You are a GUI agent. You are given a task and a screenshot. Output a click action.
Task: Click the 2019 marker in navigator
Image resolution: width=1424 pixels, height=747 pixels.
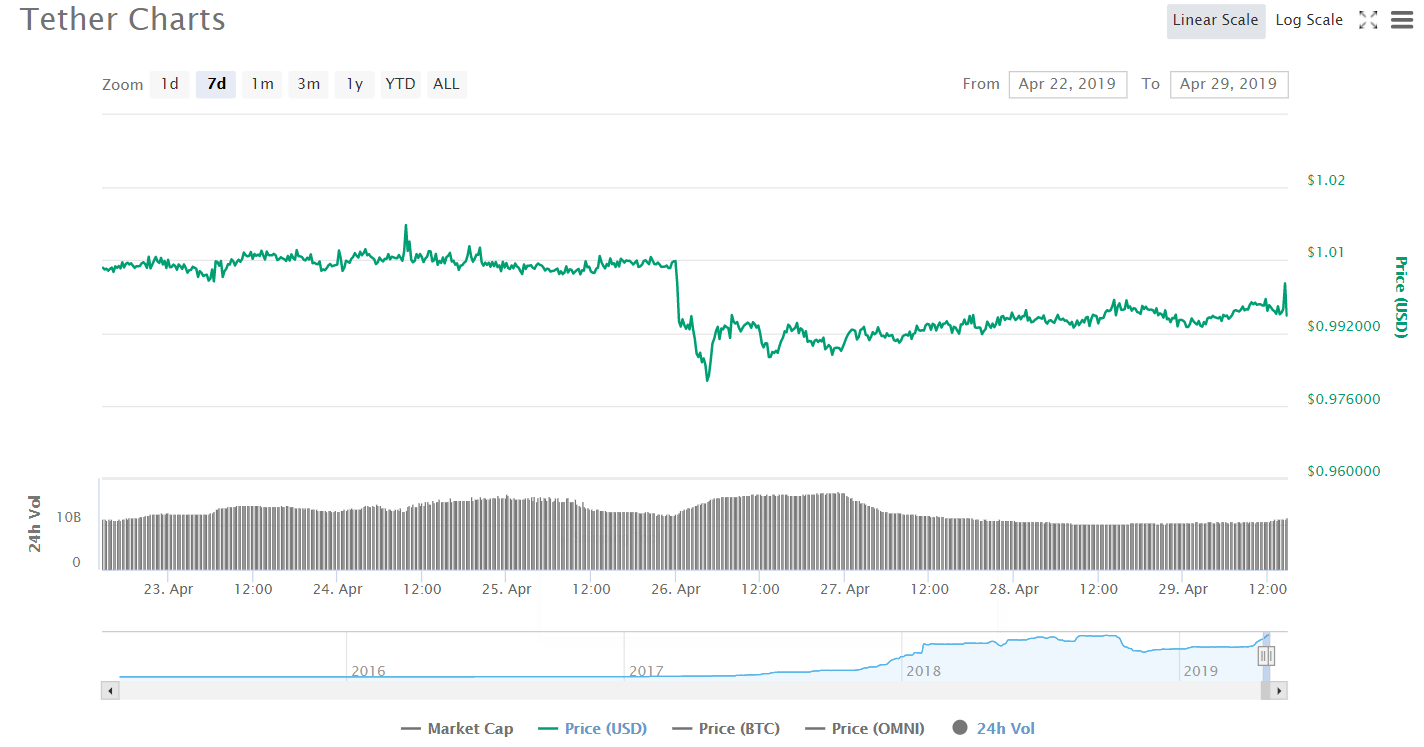click(1201, 671)
